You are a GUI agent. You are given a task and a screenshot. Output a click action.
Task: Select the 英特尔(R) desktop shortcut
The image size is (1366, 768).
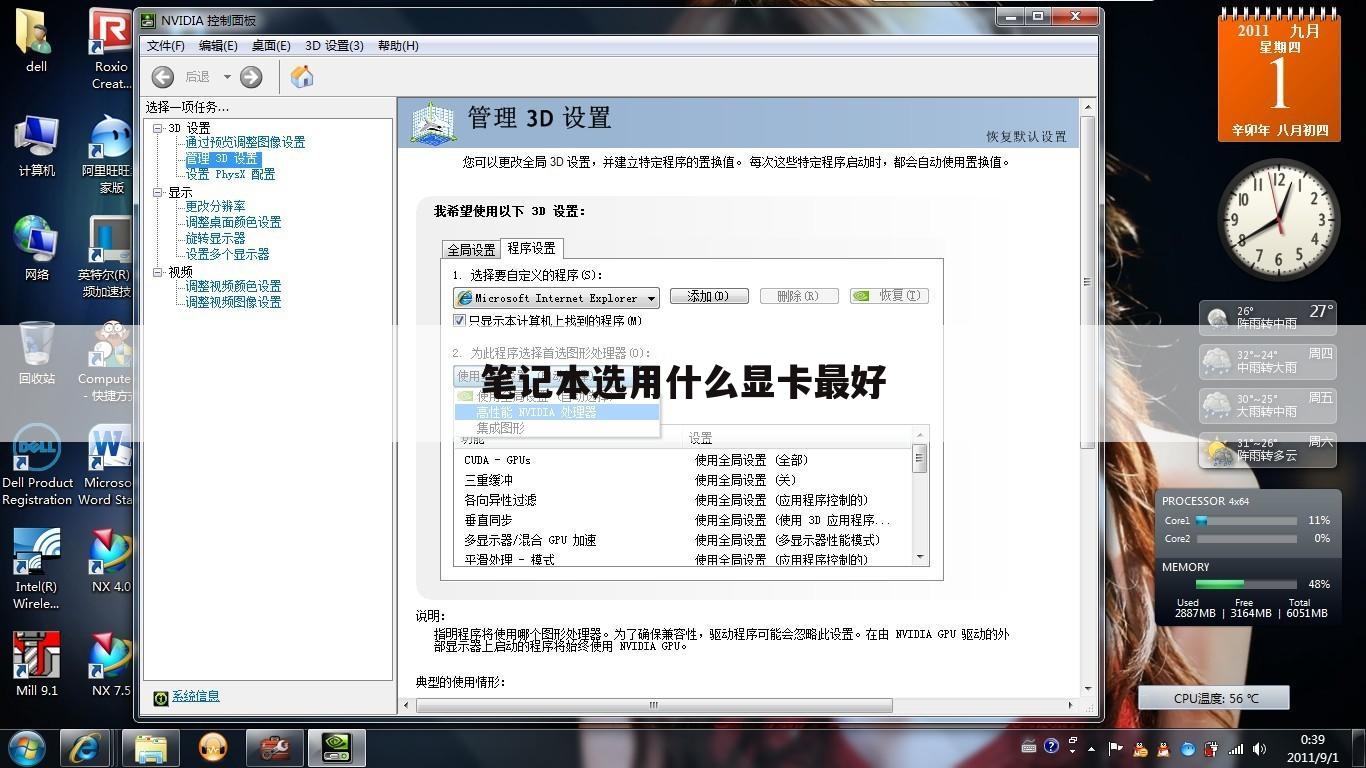click(x=106, y=257)
